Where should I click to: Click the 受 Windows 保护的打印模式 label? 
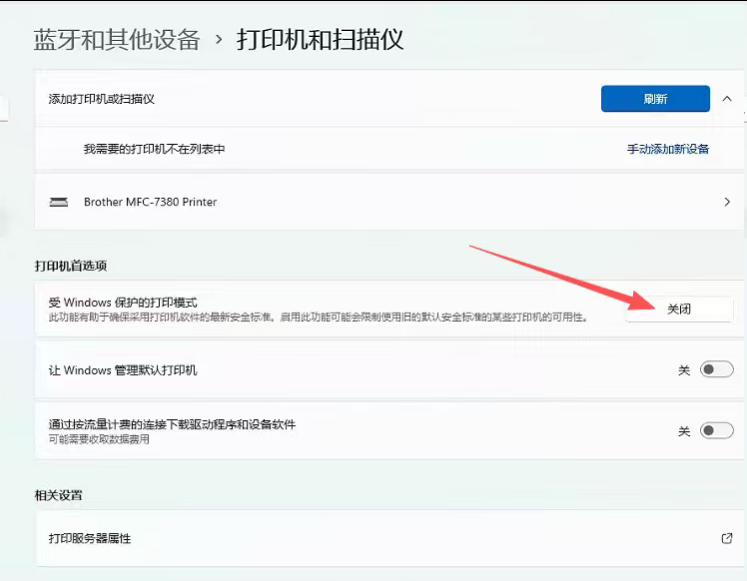pos(123,302)
